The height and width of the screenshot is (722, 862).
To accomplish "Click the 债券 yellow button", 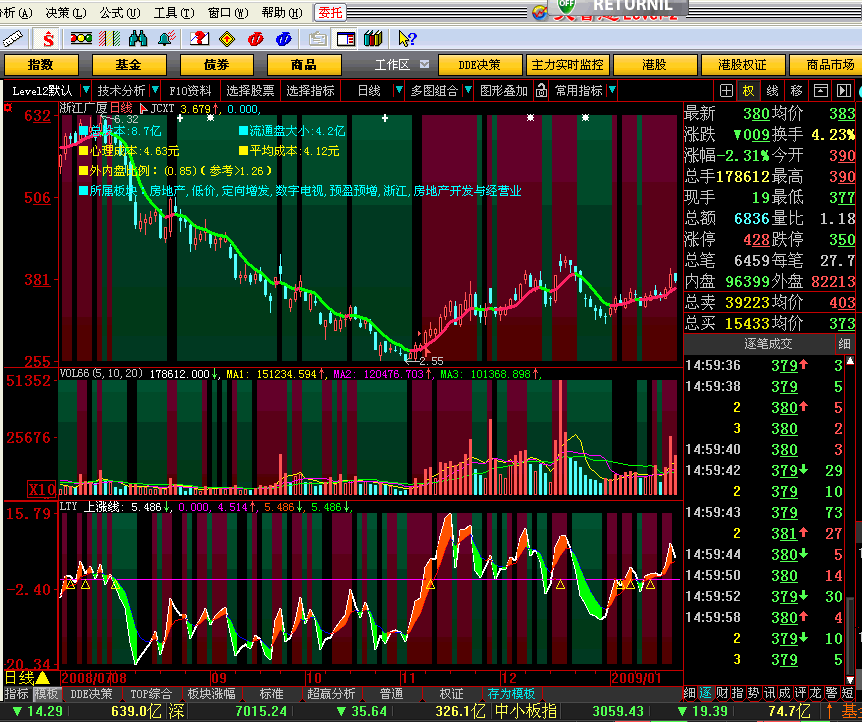I will pyautogui.click(x=217, y=65).
